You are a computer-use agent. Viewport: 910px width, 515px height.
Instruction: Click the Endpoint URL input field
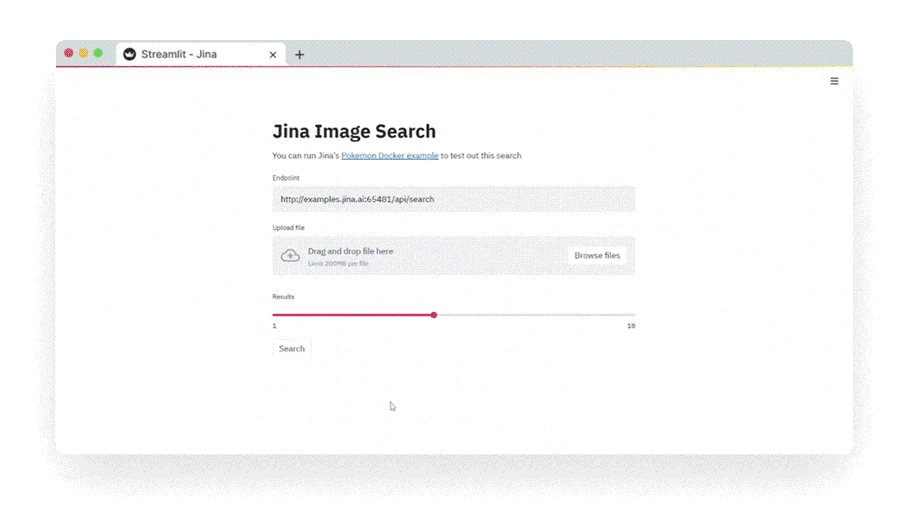click(453, 199)
